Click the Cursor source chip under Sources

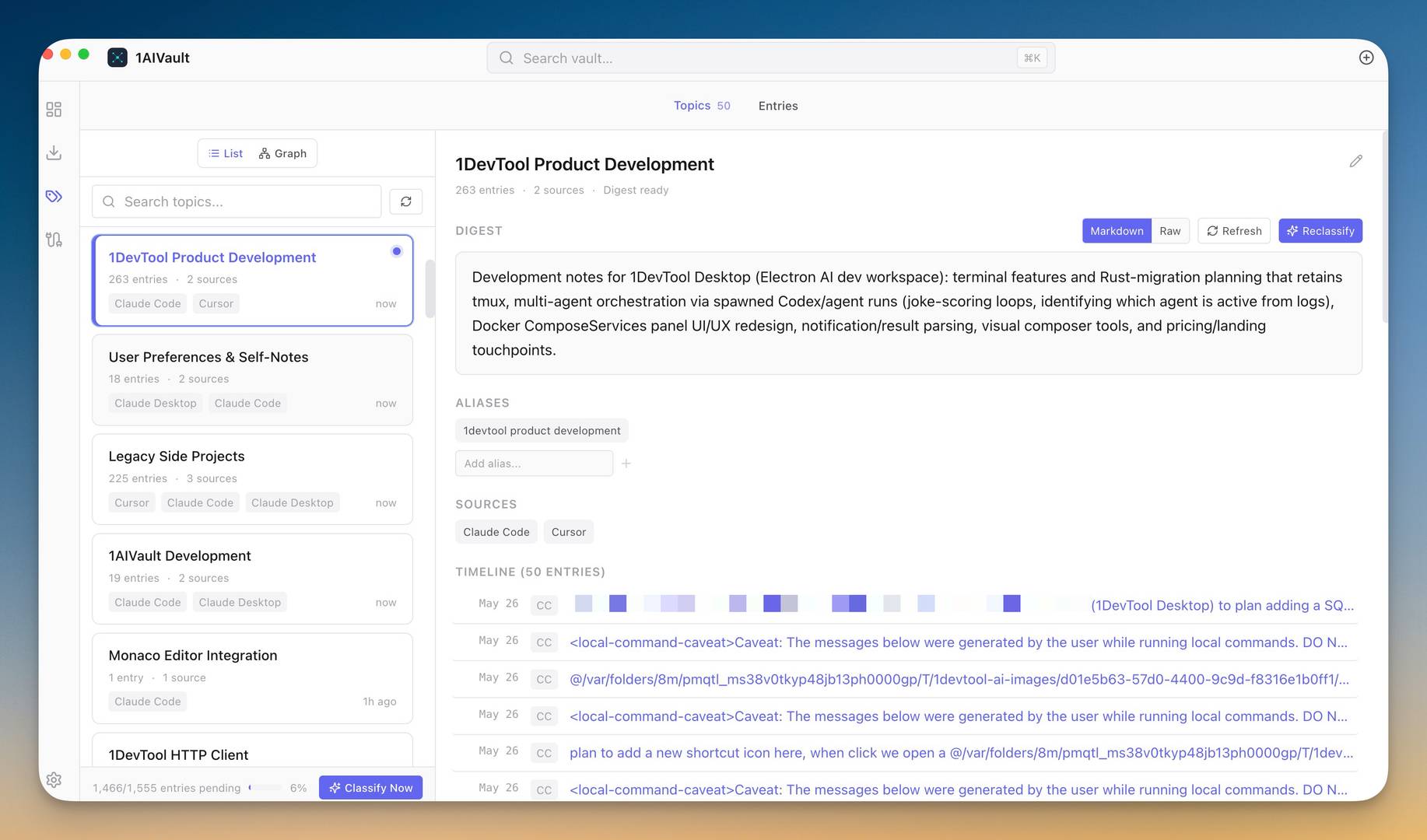[x=569, y=532]
